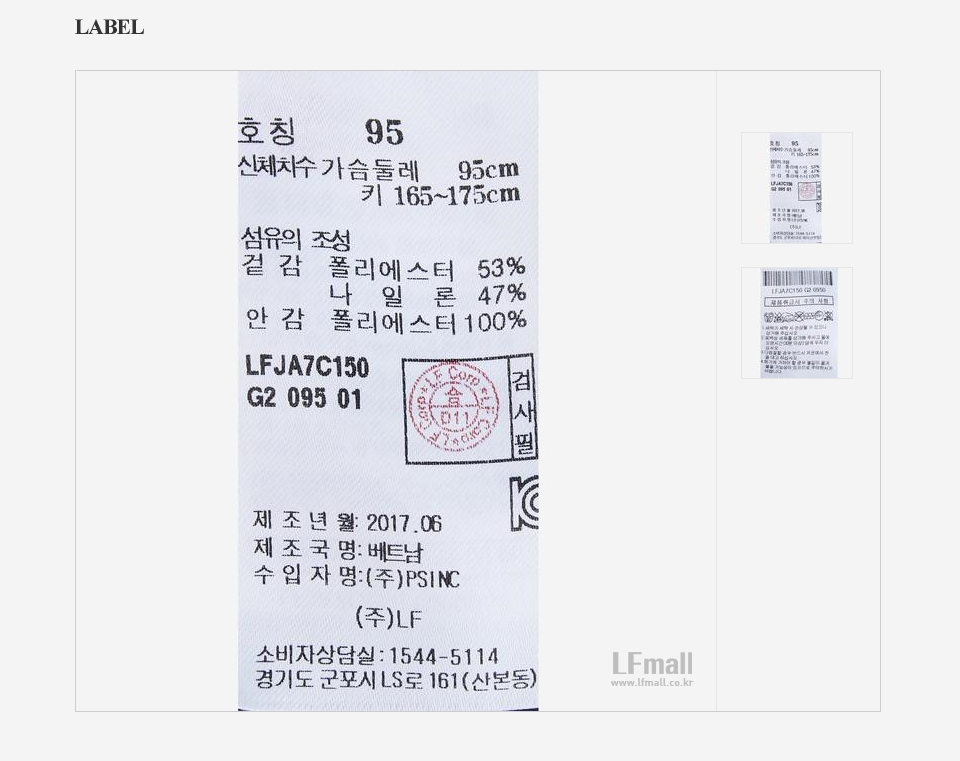Select the barcode care label thumbnail
The image size is (960, 761).
coord(797,323)
